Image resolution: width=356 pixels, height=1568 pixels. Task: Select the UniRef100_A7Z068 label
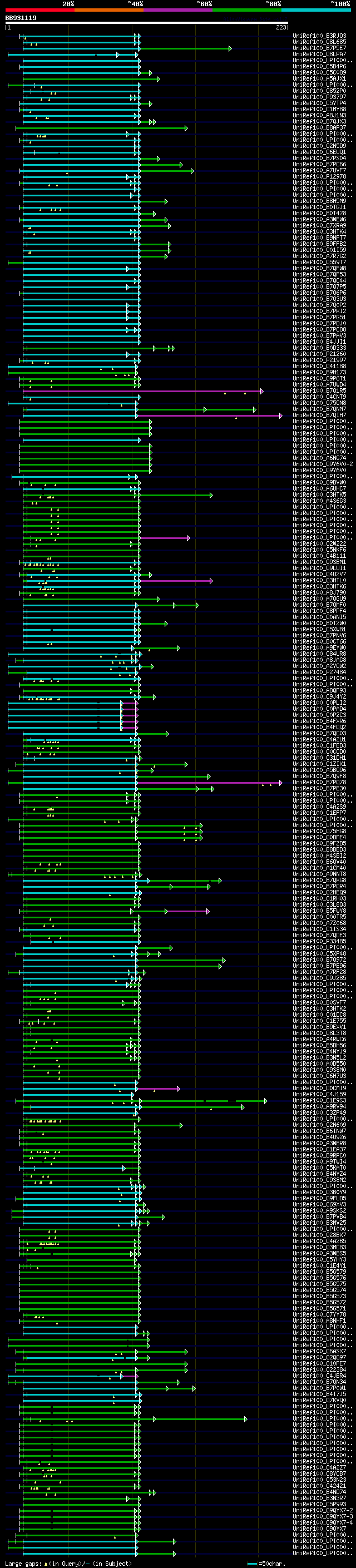[x=319, y=923]
